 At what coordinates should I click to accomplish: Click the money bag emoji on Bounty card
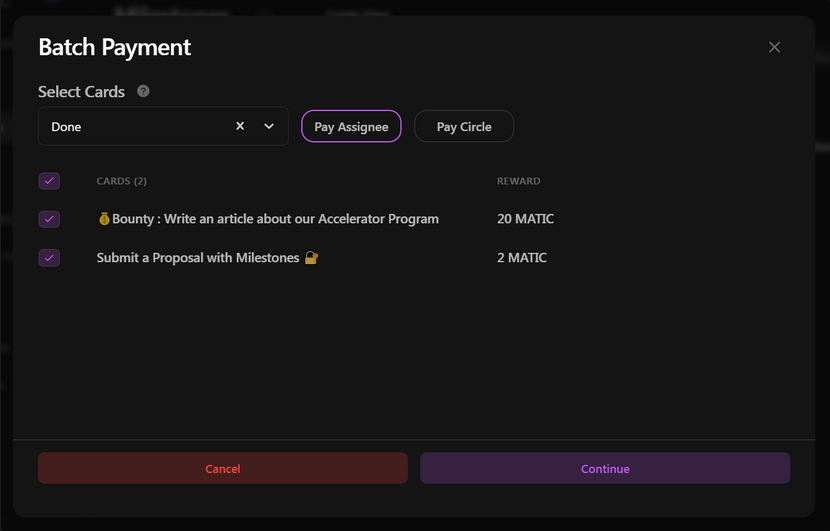pos(104,219)
